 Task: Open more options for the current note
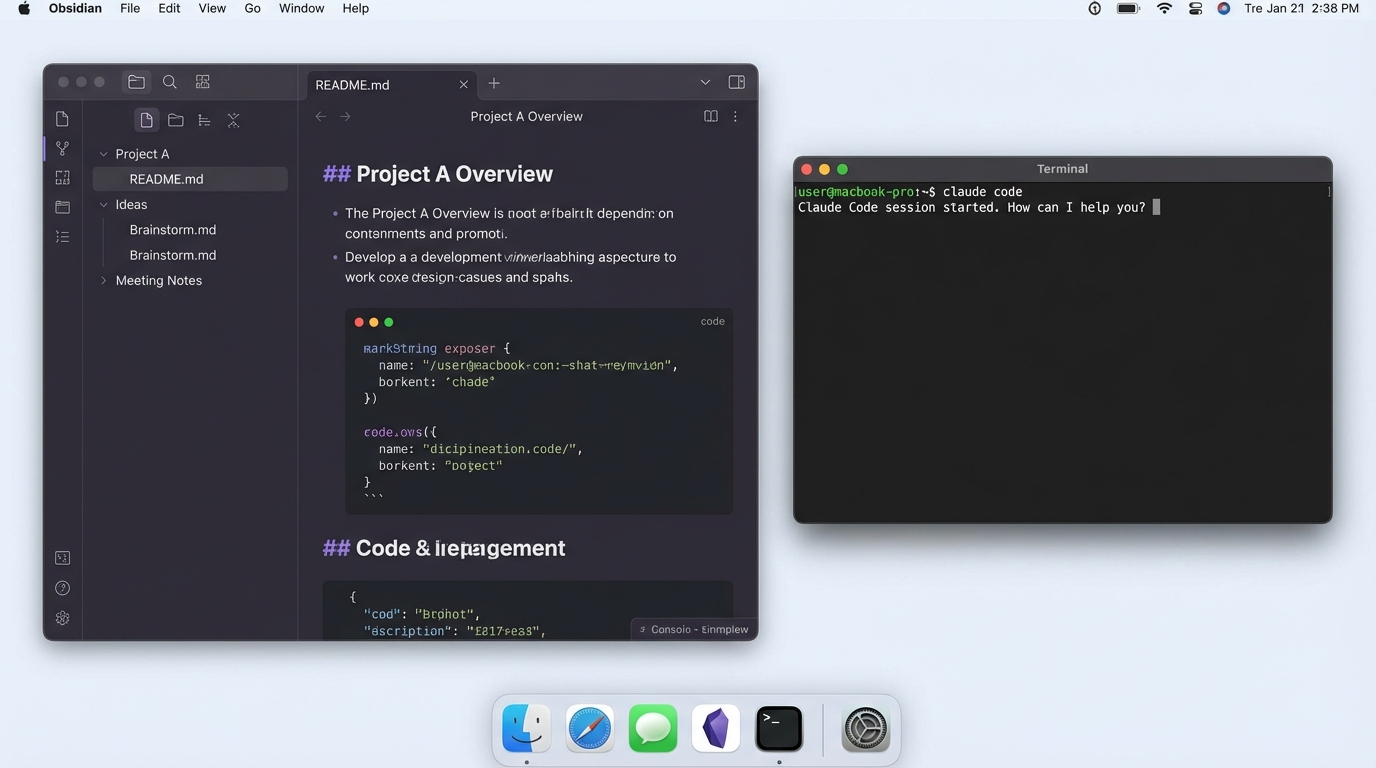pyautogui.click(x=735, y=116)
